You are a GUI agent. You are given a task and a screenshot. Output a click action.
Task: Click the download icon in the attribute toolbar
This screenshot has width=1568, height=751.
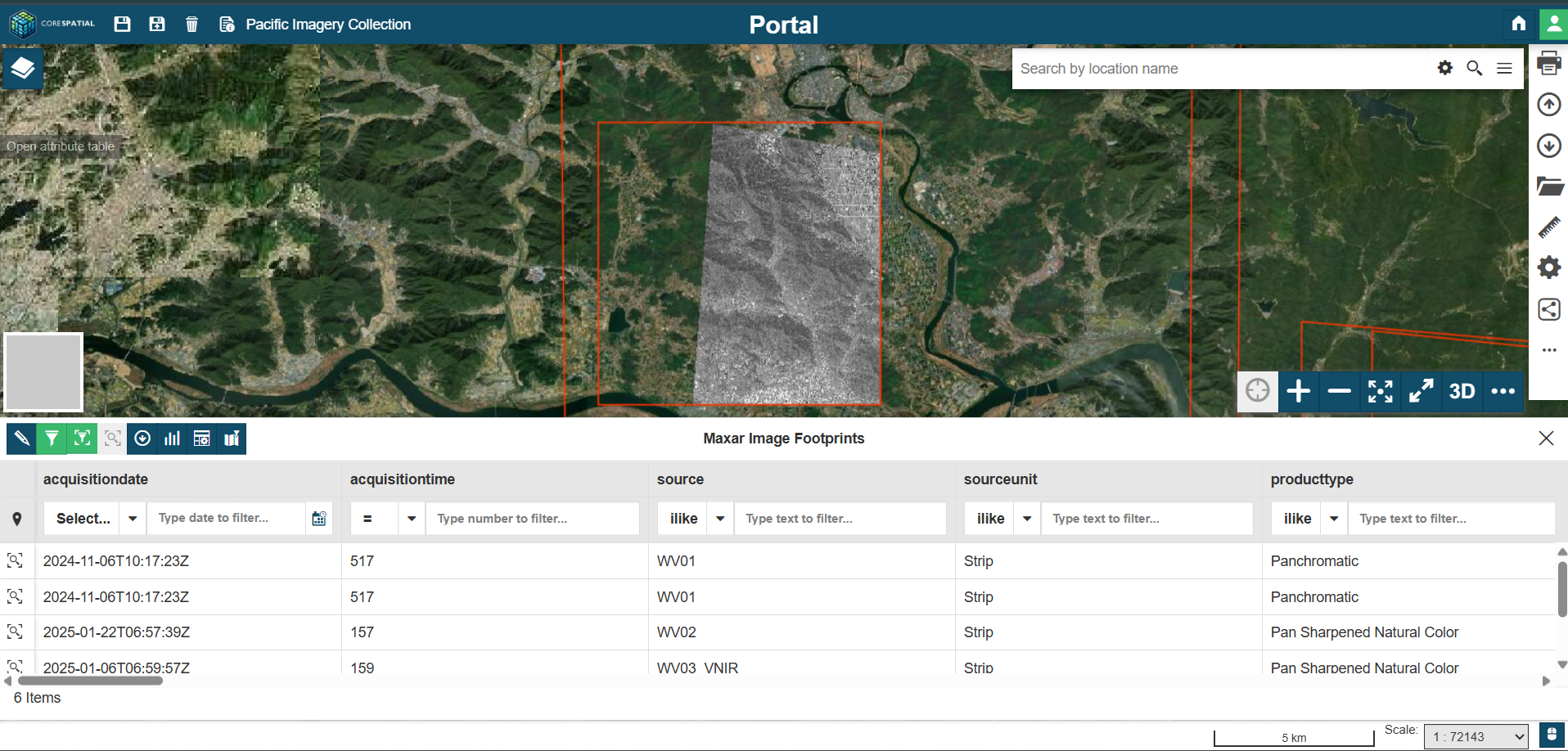coord(142,438)
